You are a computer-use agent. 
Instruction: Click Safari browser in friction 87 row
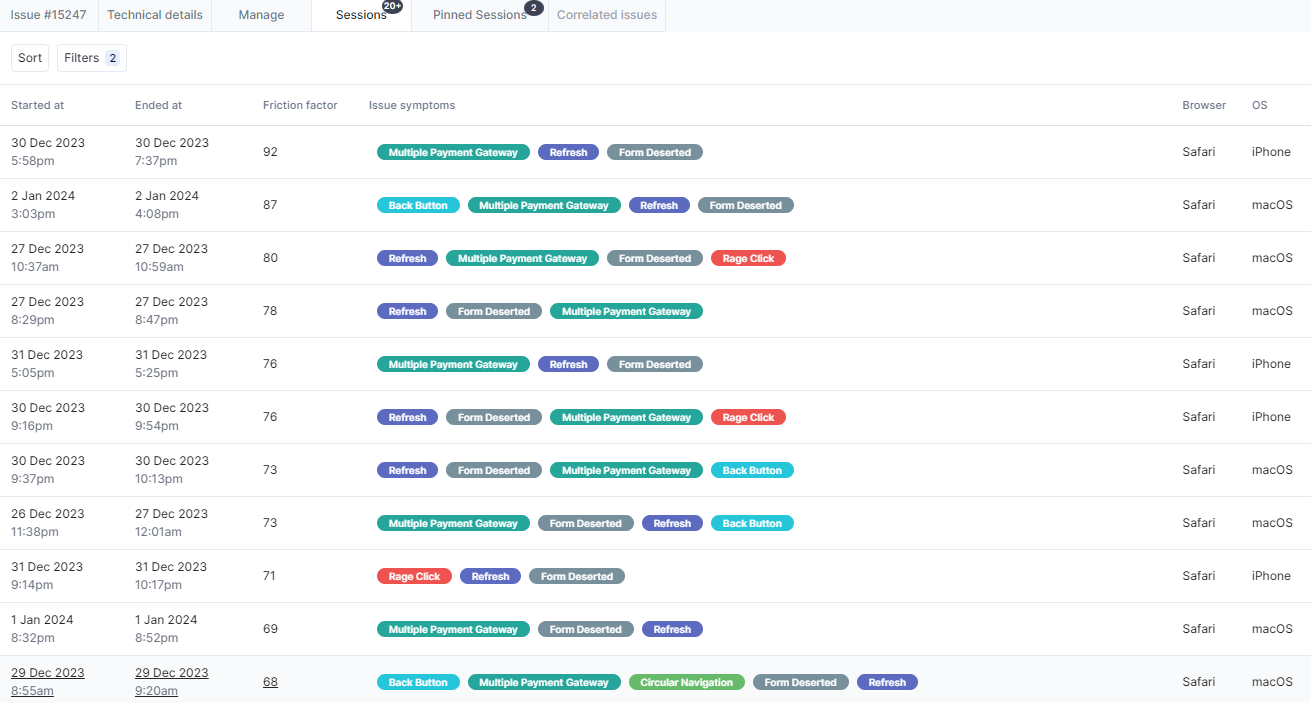click(x=1199, y=205)
